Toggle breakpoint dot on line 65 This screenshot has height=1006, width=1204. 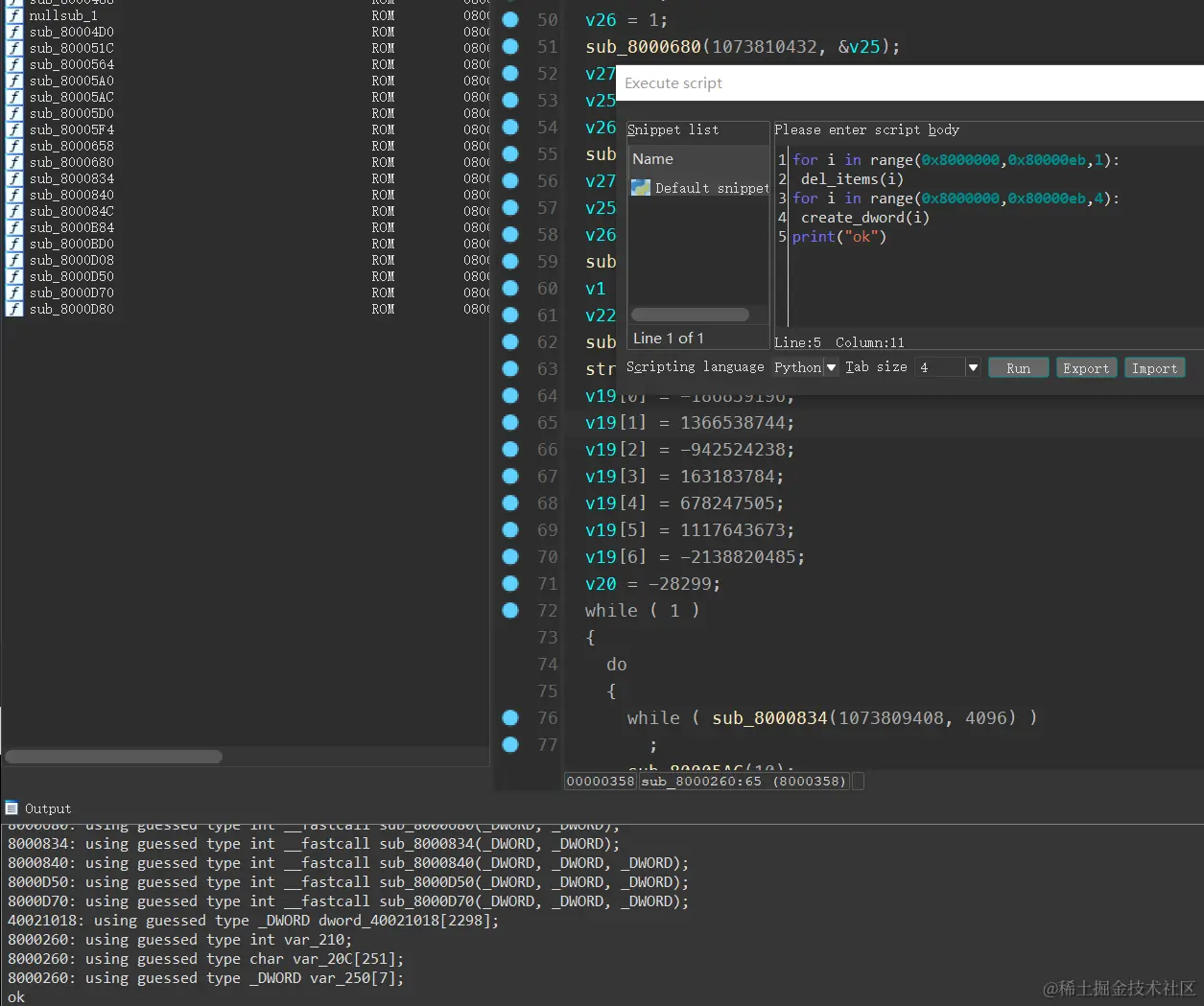510,422
